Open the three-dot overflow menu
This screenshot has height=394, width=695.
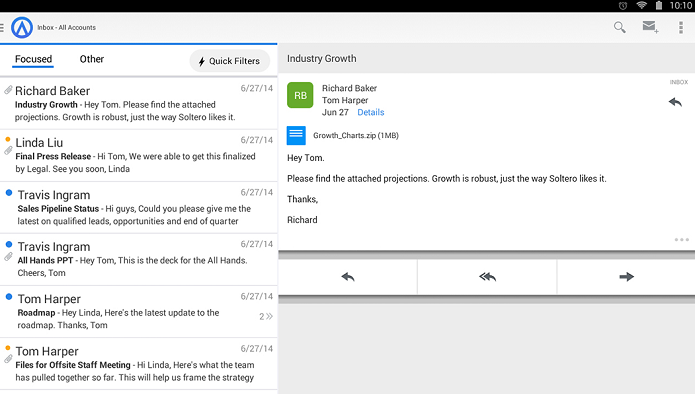point(681,27)
